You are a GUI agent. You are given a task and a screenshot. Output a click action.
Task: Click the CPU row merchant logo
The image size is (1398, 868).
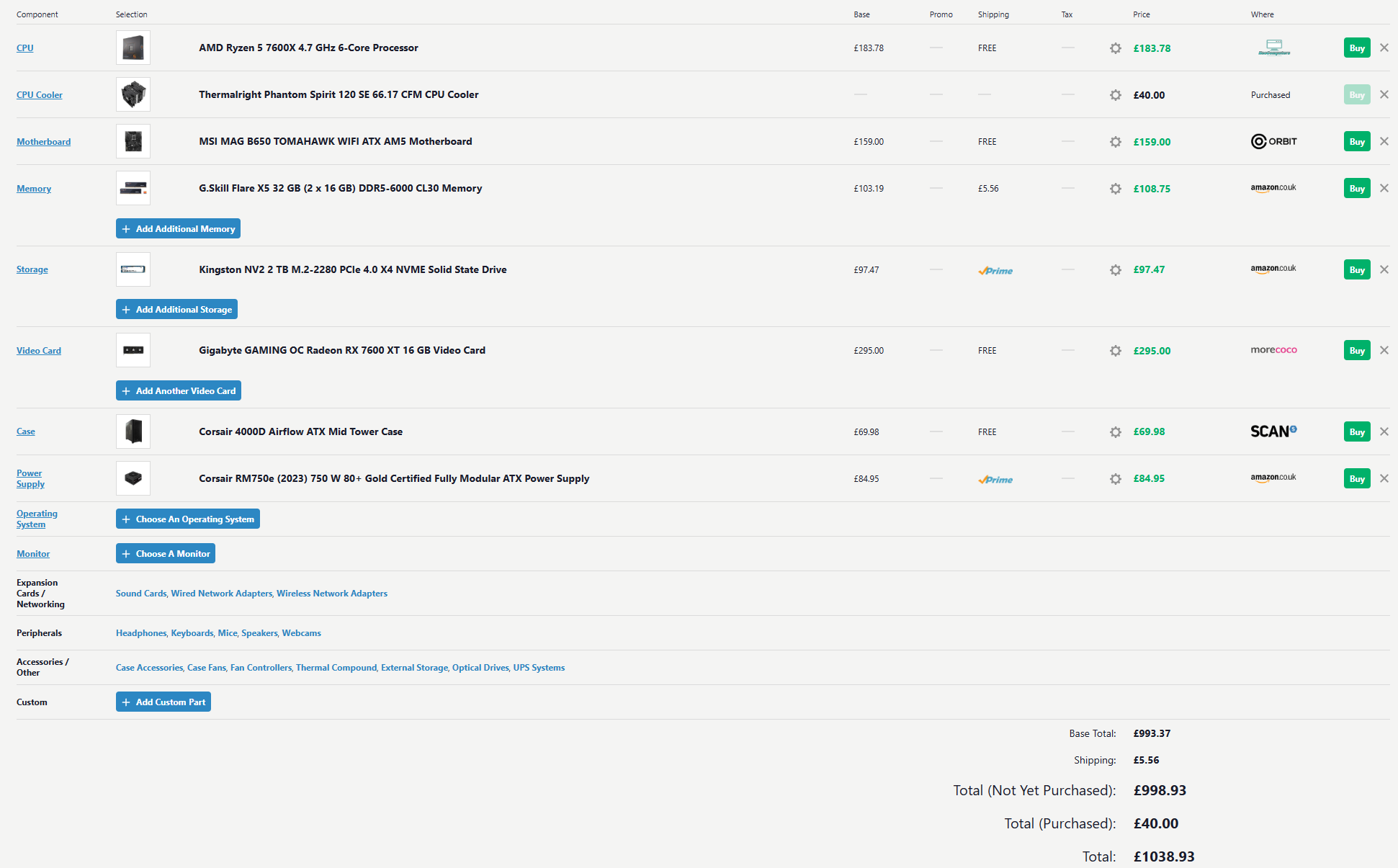(1274, 48)
